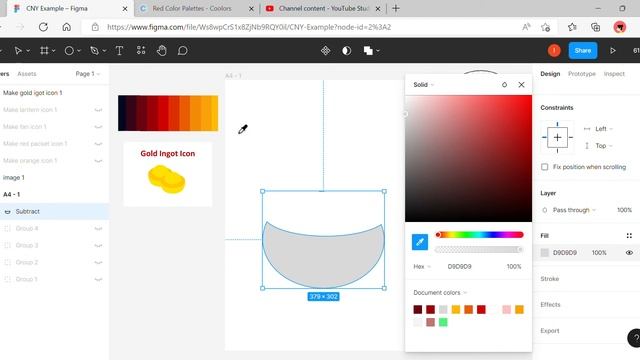
Task: Select the Frame tool
Action: pyautogui.click(x=44, y=51)
